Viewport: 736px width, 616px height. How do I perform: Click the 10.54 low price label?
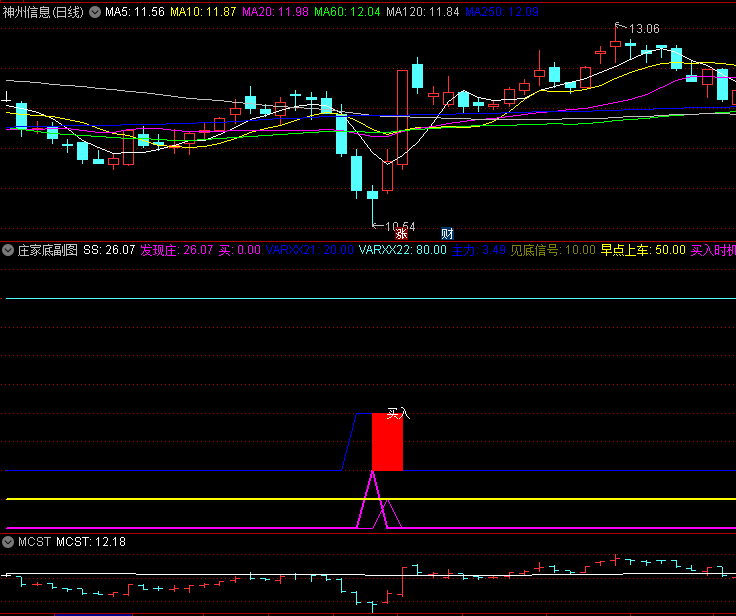(400, 226)
